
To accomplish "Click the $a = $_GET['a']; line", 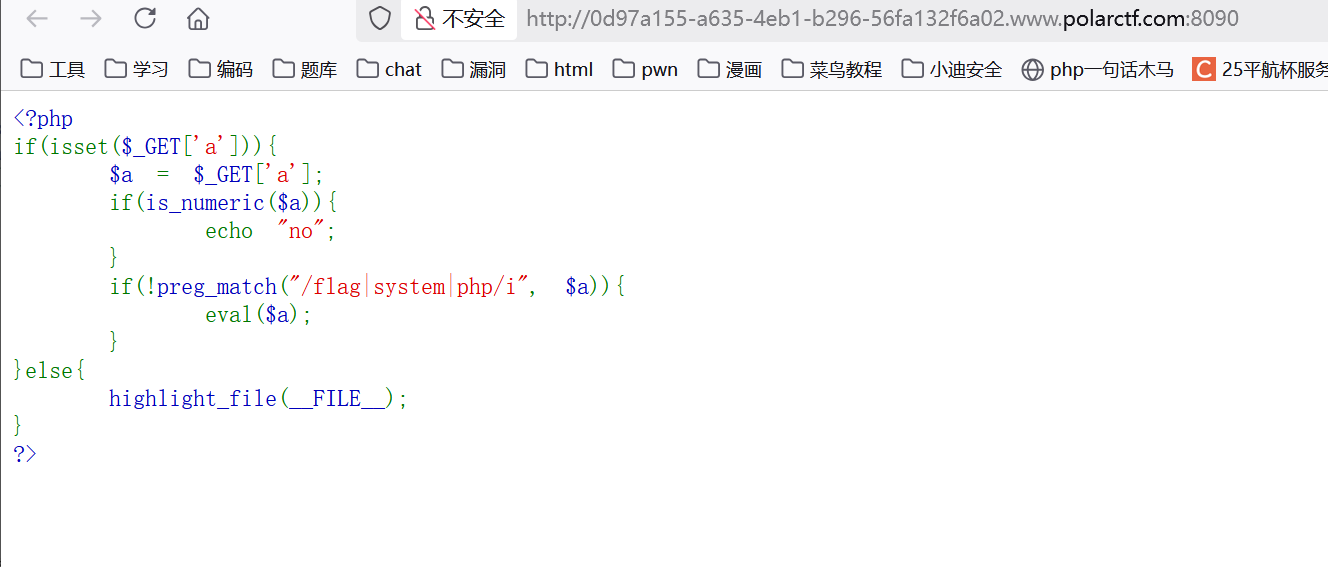I will 217,175.
